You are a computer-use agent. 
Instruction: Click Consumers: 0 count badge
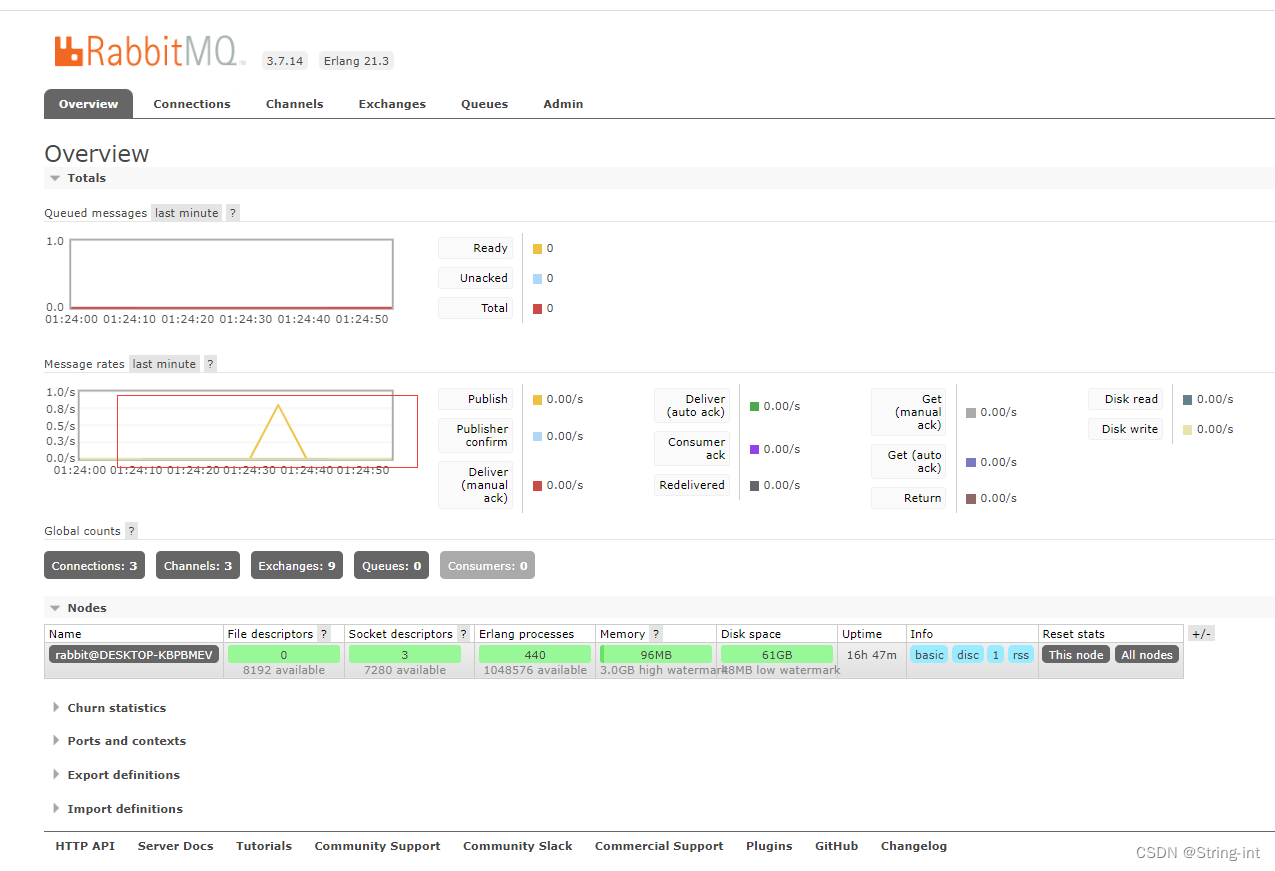coord(487,566)
